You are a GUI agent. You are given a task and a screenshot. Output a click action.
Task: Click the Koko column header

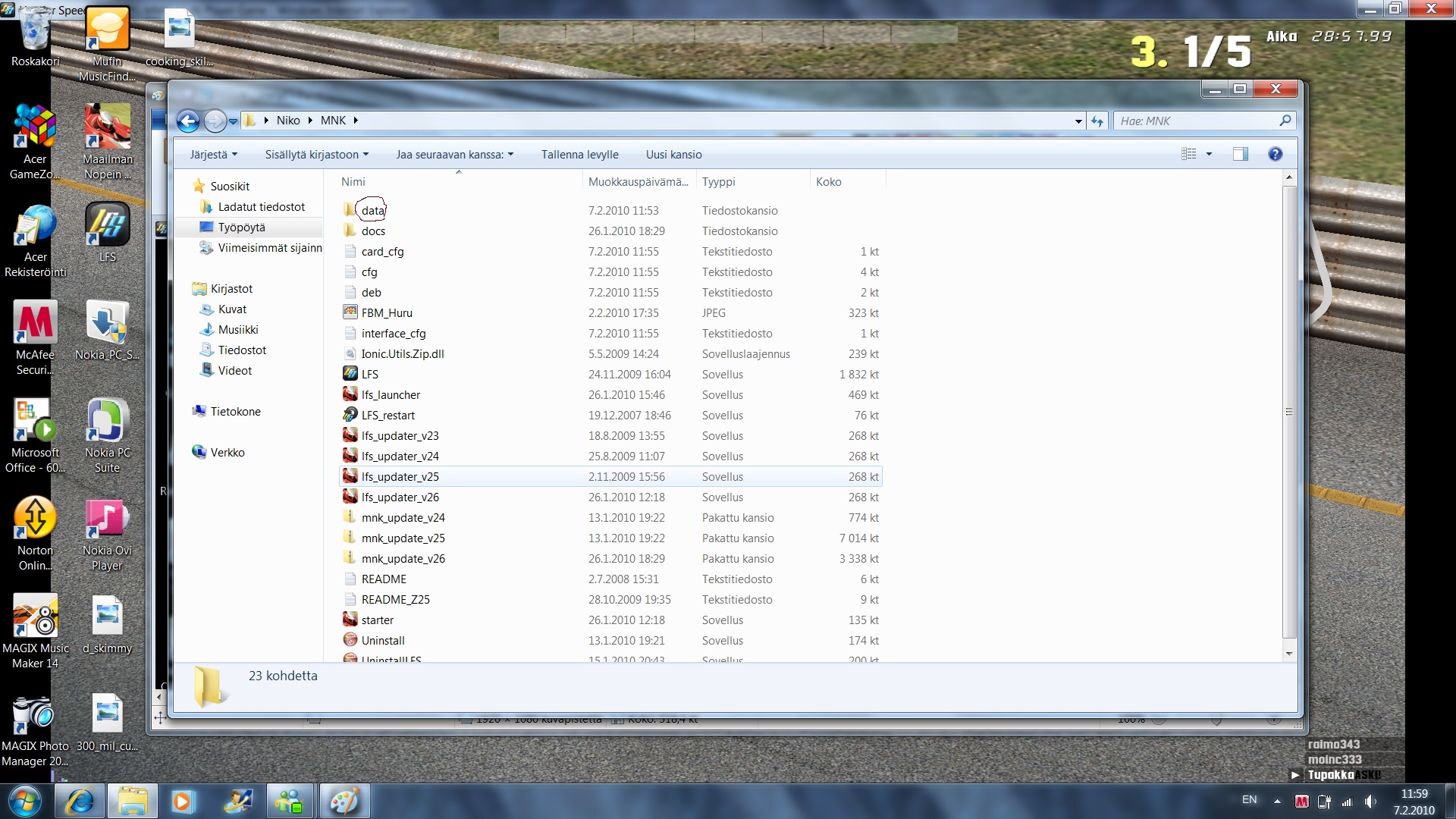829,181
